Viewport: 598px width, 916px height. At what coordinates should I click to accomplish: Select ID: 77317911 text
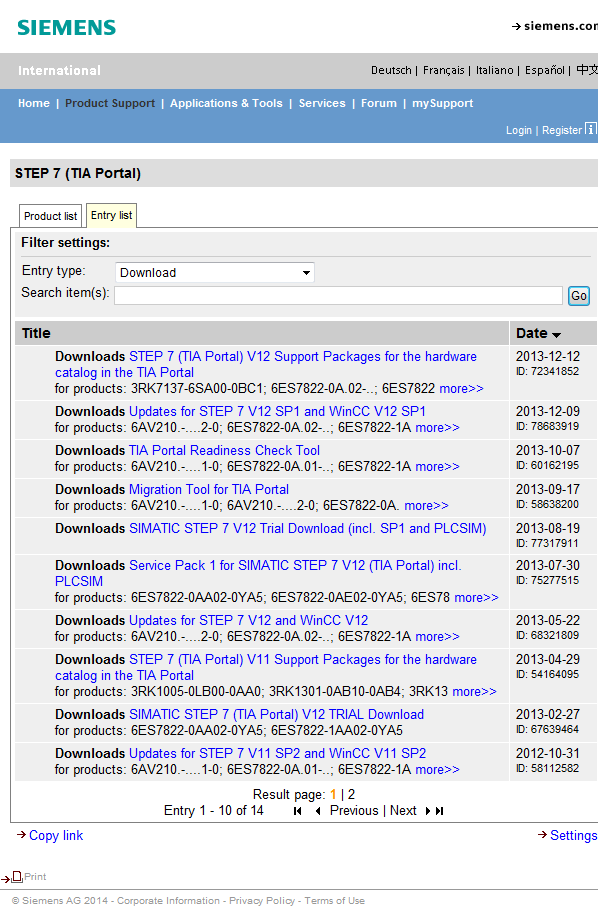click(547, 543)
